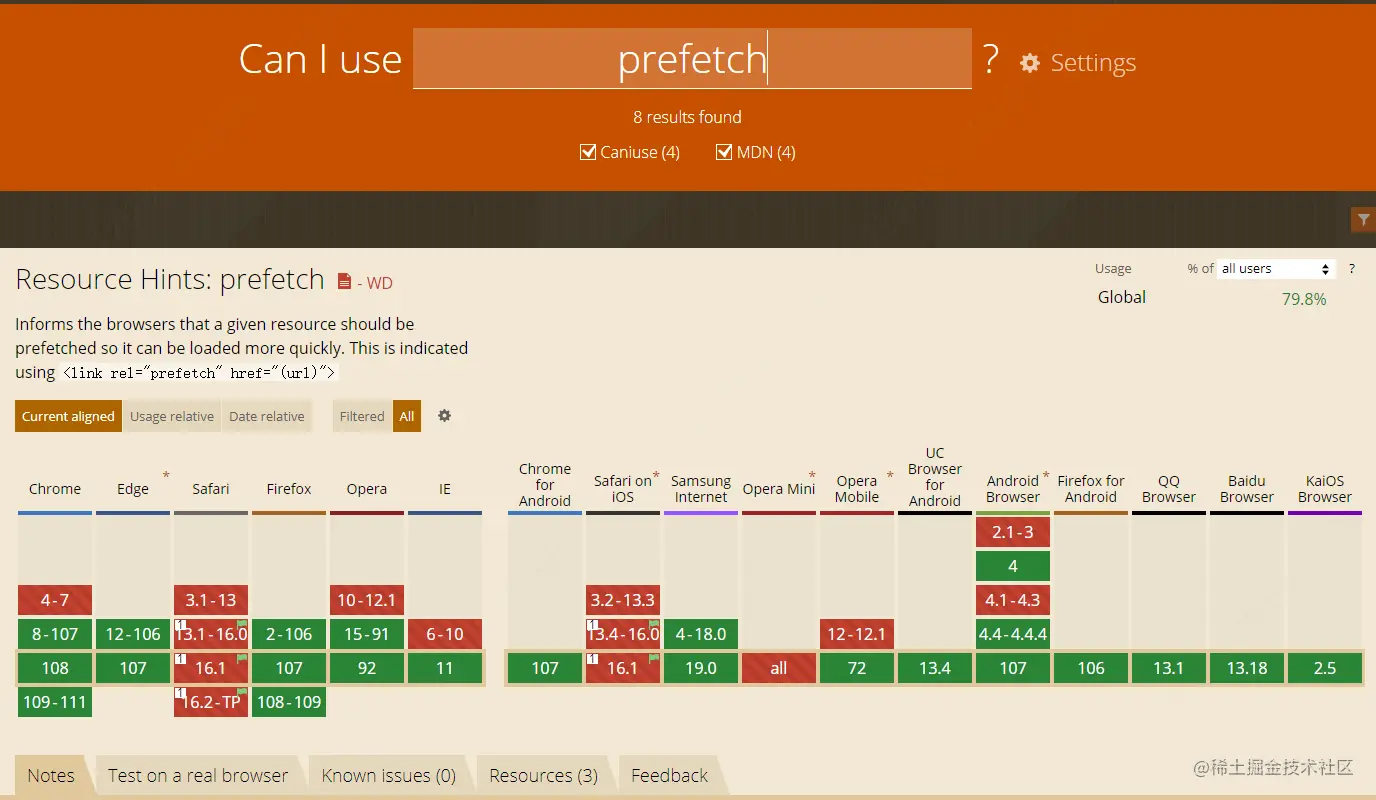This screenshot has width=1376, height=800.
Task: Click the question mark after search box
Action: click(990, 60)
